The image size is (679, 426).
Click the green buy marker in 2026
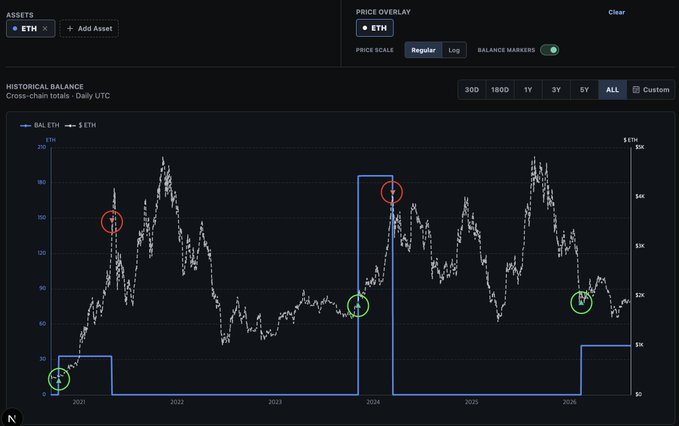tap(581, 302)
